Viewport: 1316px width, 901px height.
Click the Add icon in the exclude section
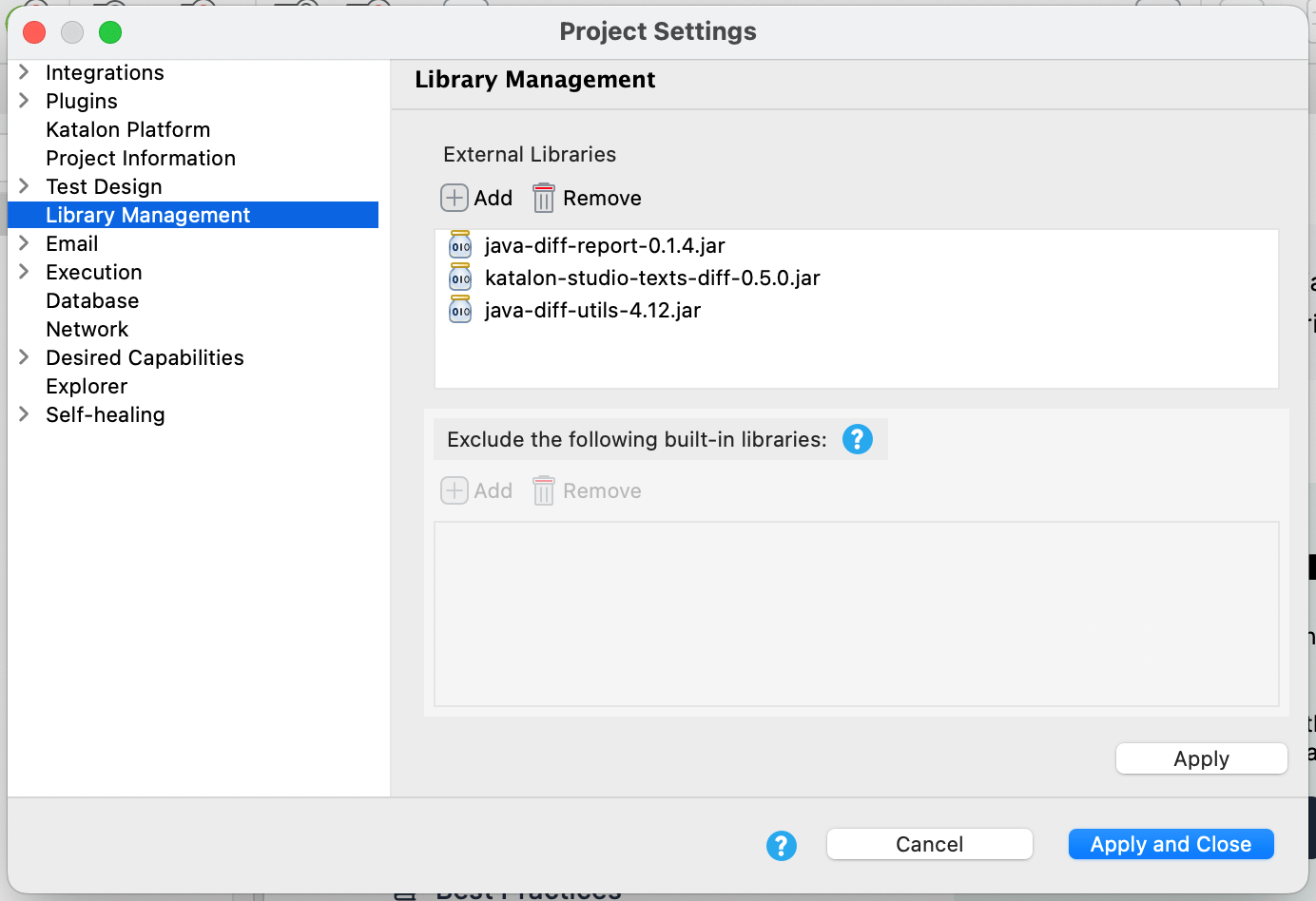(455, 490)
